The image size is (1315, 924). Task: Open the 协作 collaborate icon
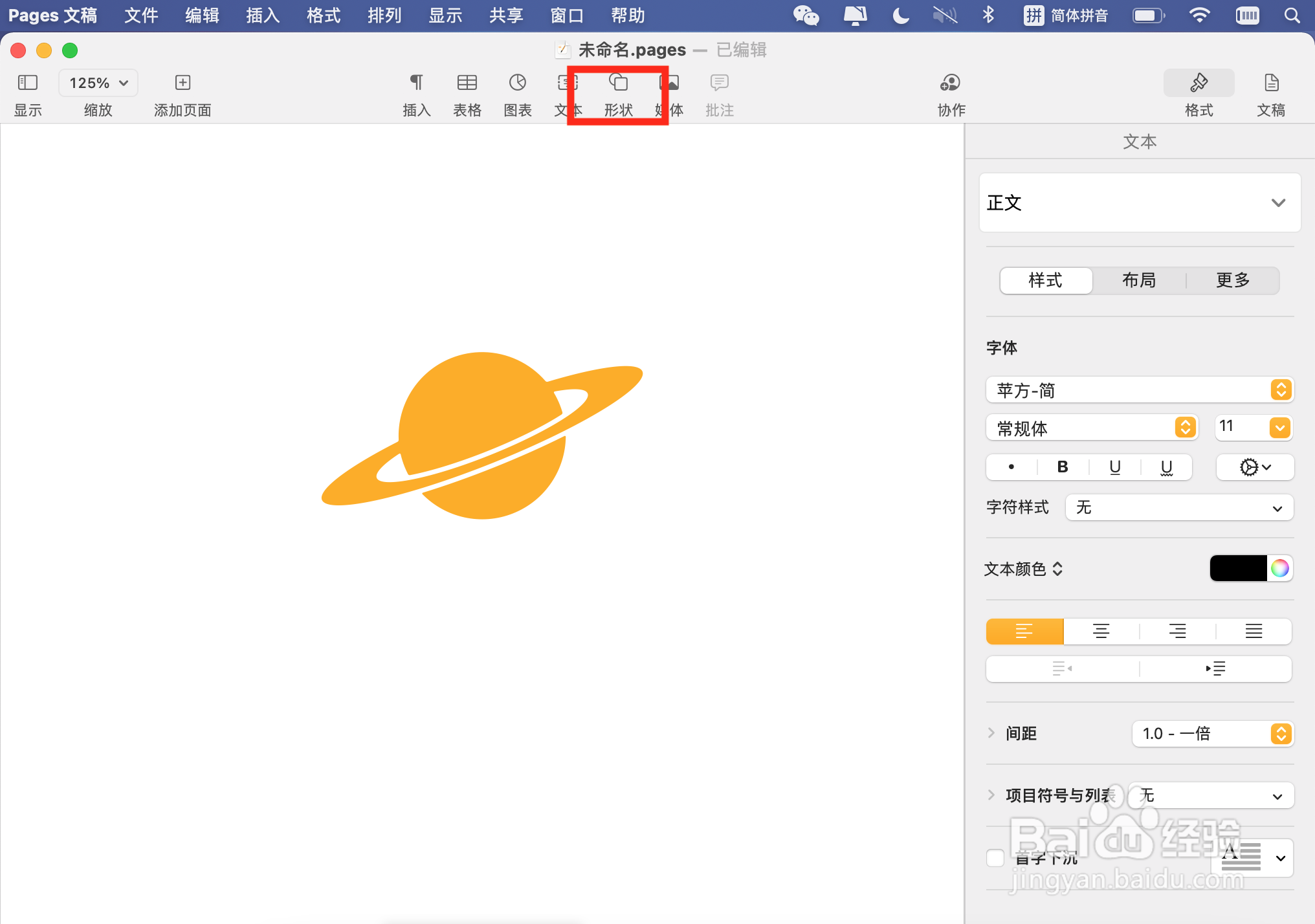[x=950, y=83]
